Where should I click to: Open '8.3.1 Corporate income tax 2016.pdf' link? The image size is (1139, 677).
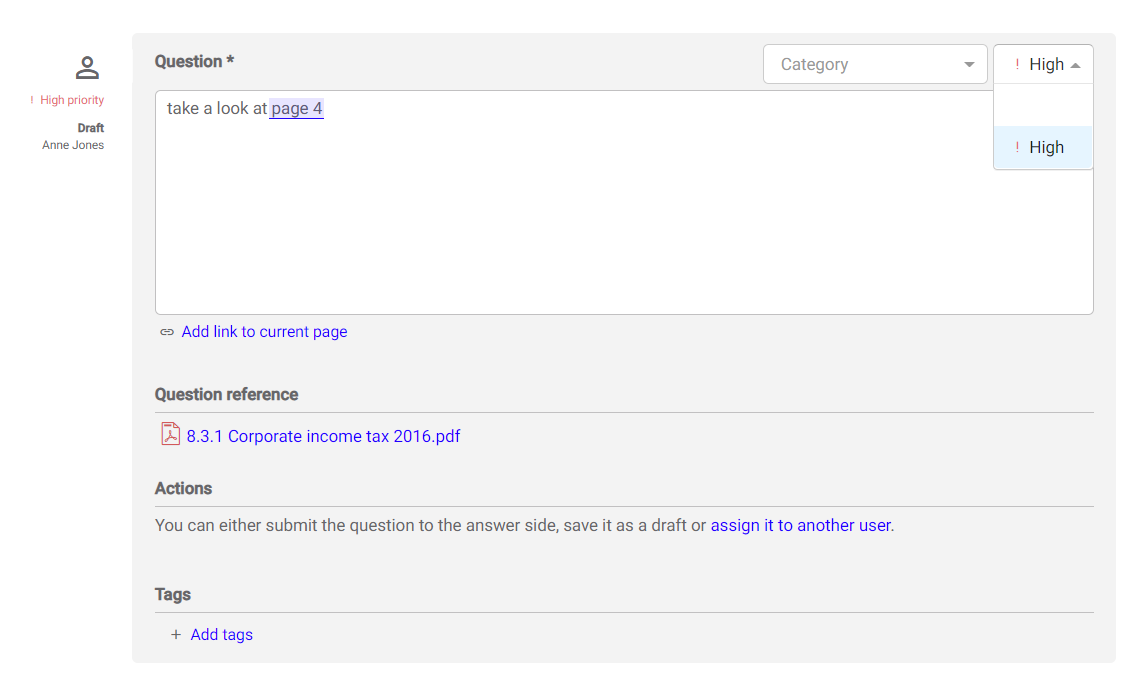[323, 436]
